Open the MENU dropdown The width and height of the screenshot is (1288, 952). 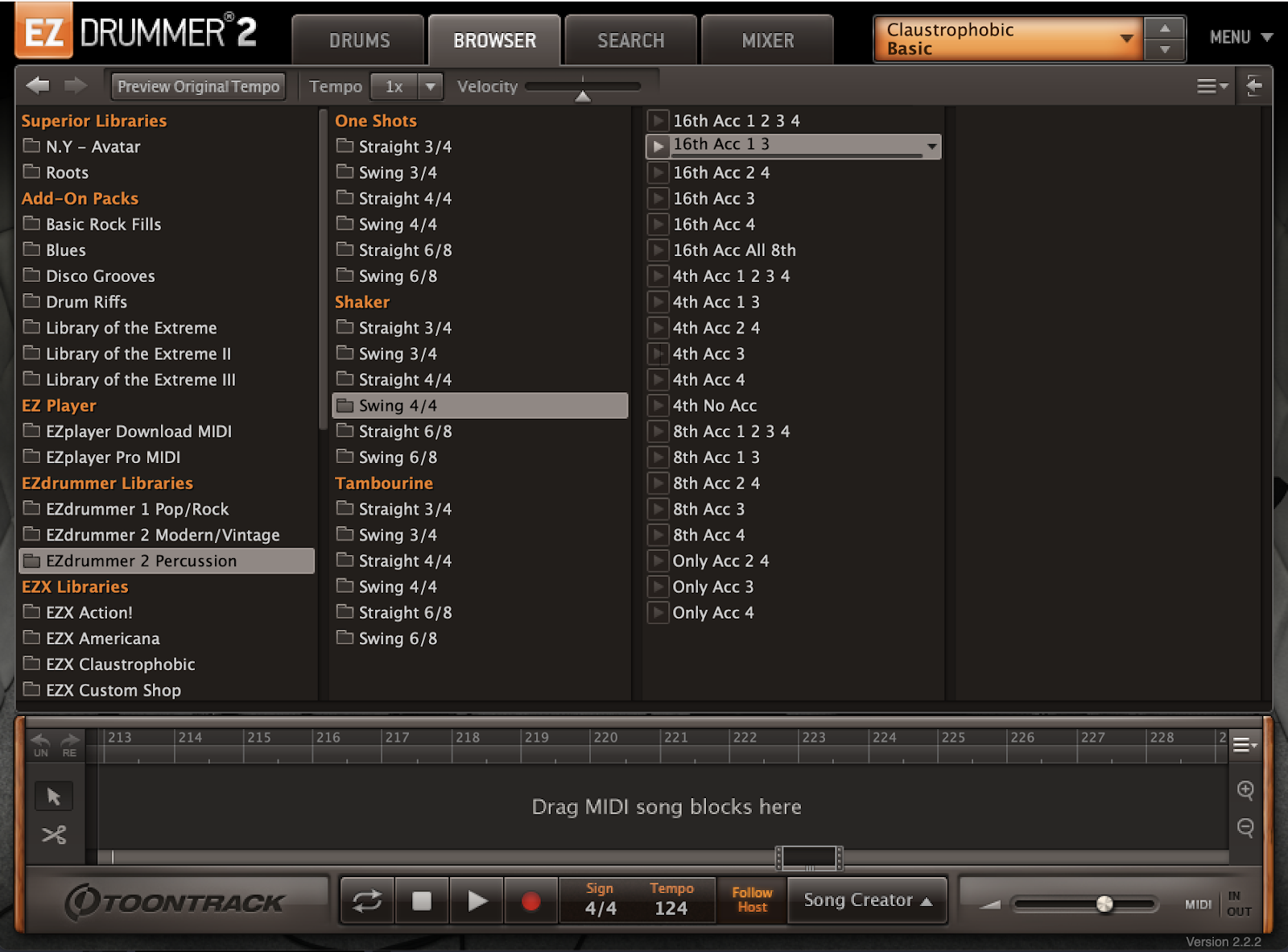(1241, 37)
